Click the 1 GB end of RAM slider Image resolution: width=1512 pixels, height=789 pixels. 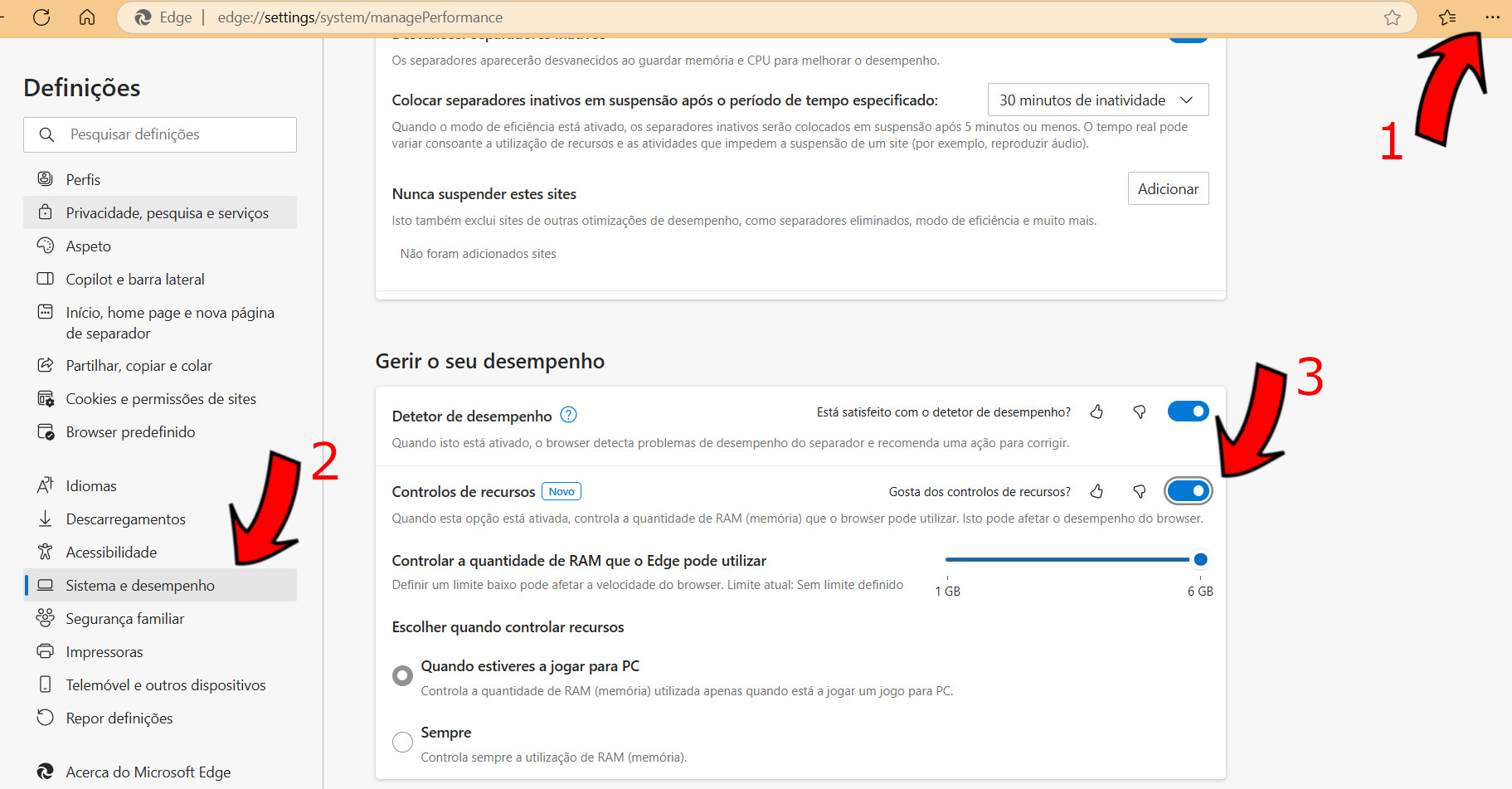(x=947, y=559)
